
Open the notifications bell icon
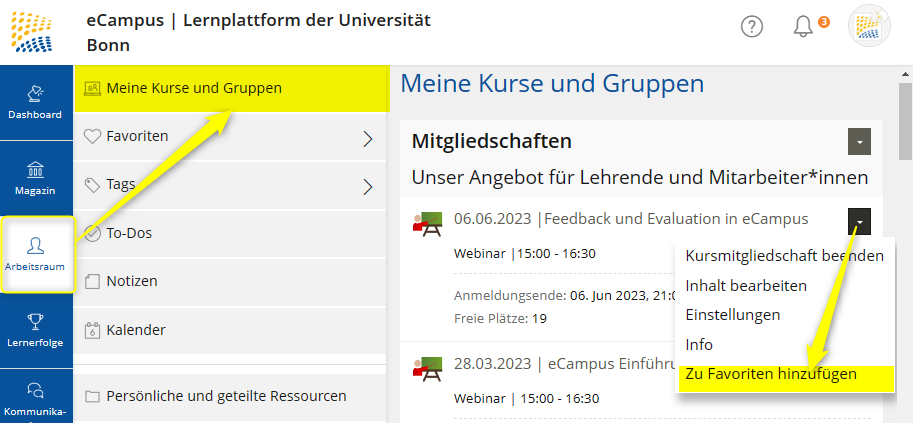(x=803, y=27)
